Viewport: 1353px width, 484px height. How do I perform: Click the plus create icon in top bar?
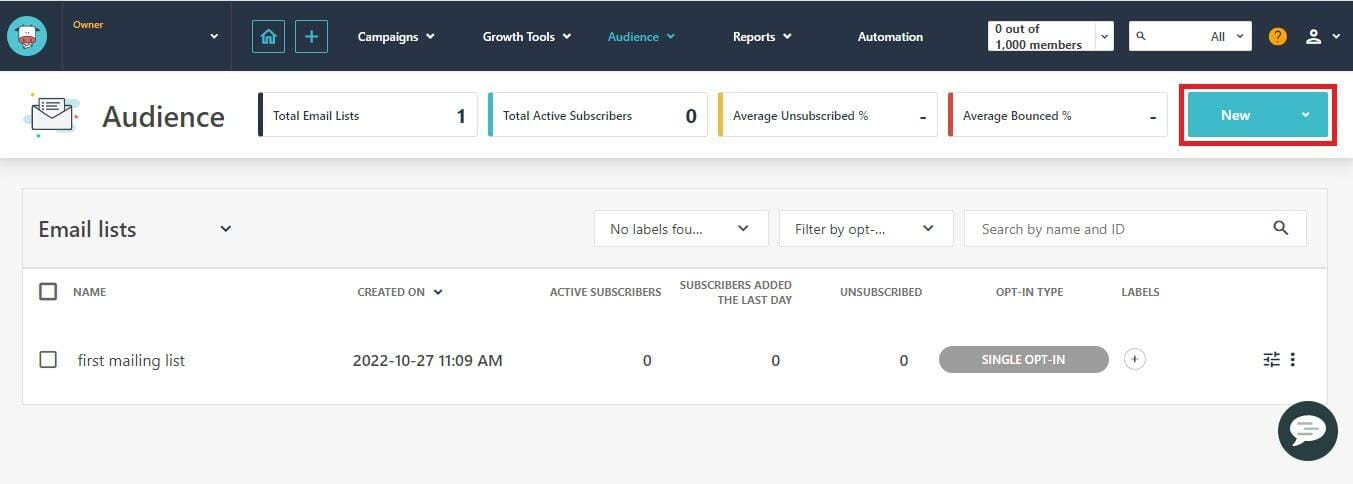pos(311,37)
